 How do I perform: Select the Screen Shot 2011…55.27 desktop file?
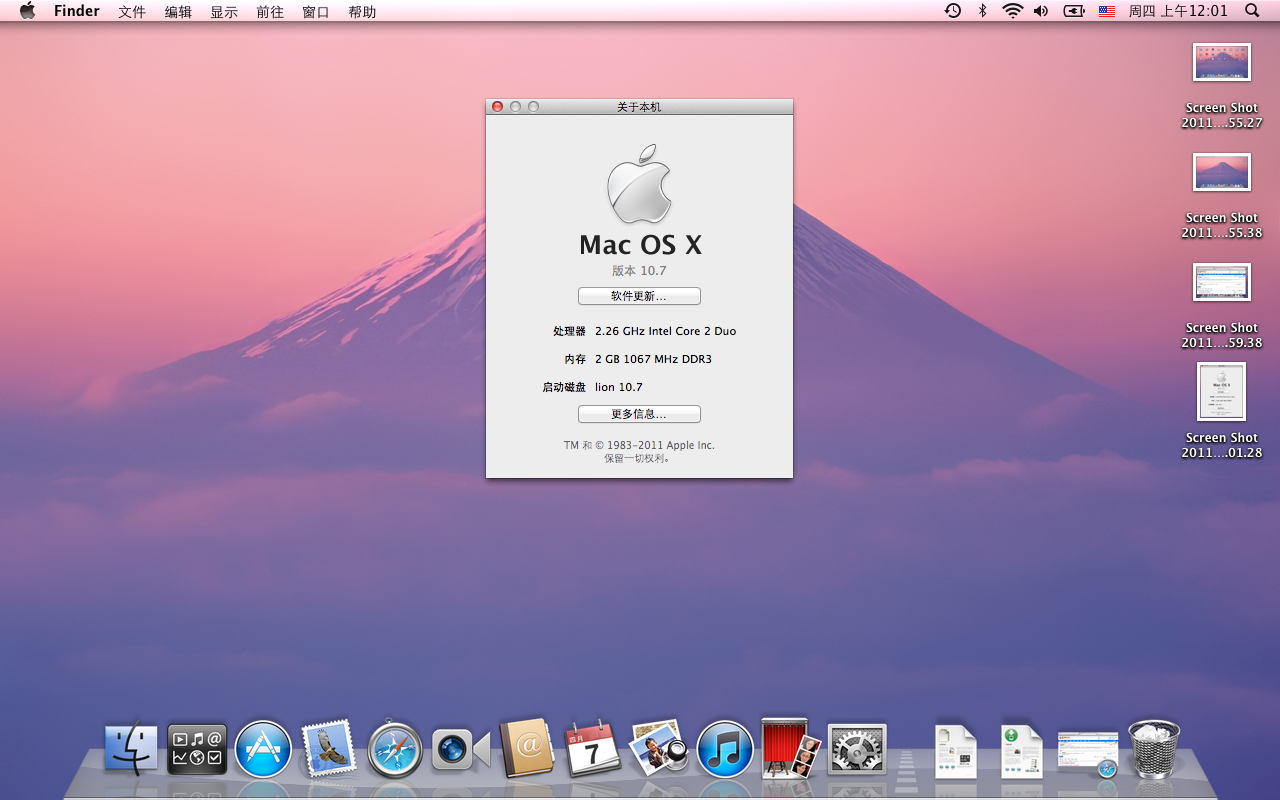point(1221,64)
